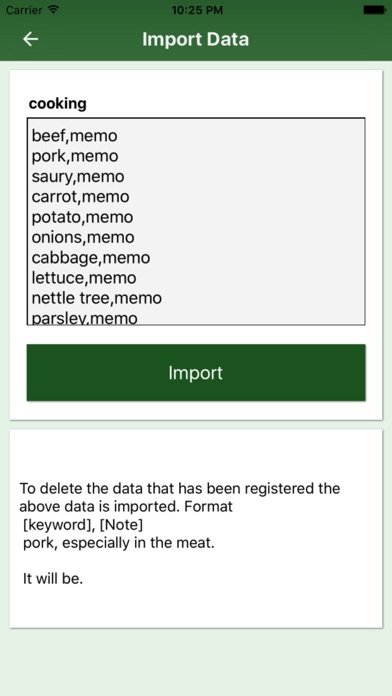The height and width of the screenshot is (696, 392).
Task: Tap the [keyword], [Note] format text
Action: pos(83,525)
